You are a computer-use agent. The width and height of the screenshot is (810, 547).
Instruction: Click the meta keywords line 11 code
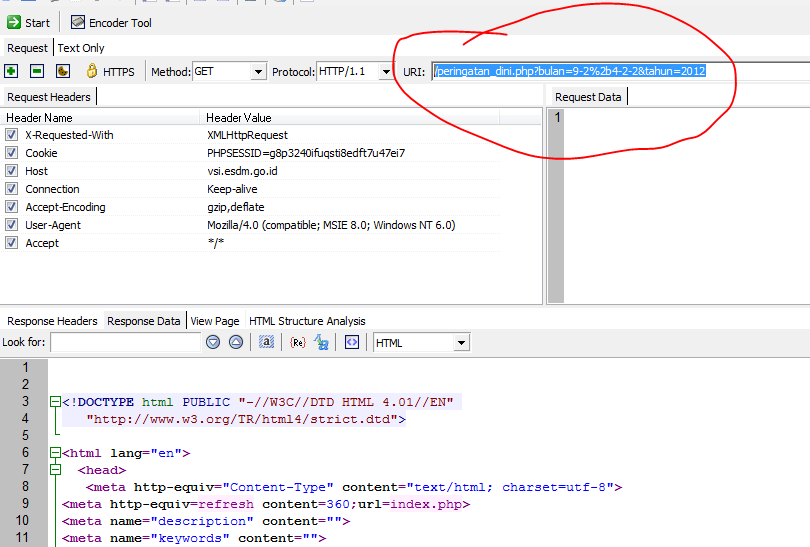click(194, 538)
